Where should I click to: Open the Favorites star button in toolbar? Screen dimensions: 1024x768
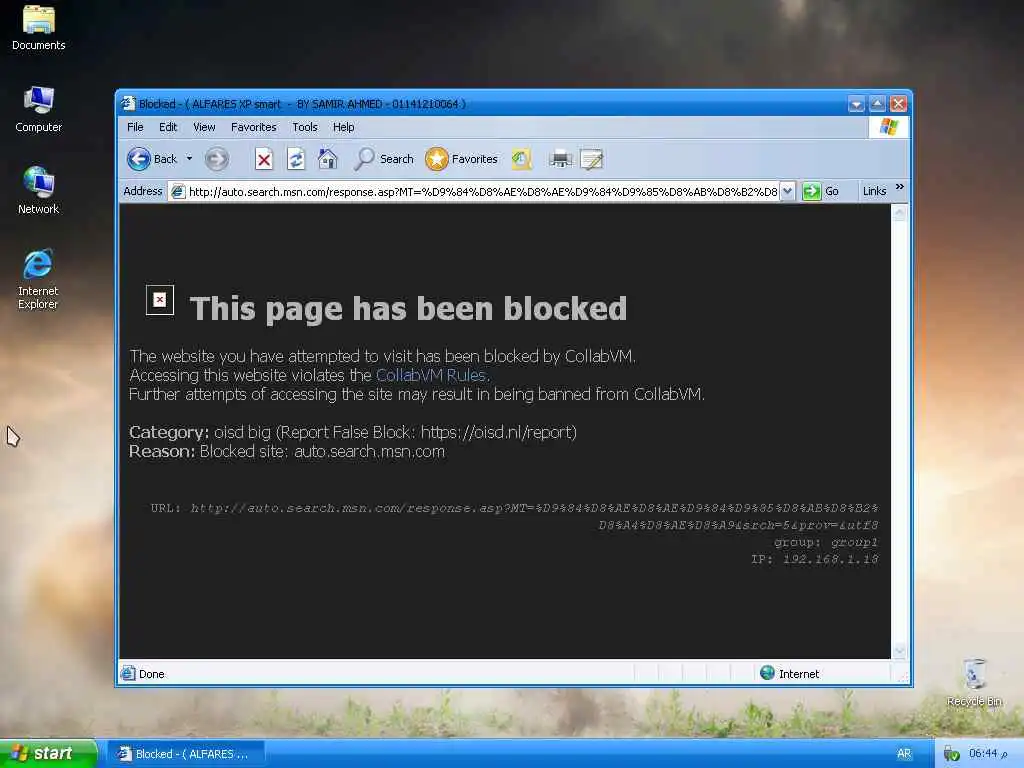461,159
